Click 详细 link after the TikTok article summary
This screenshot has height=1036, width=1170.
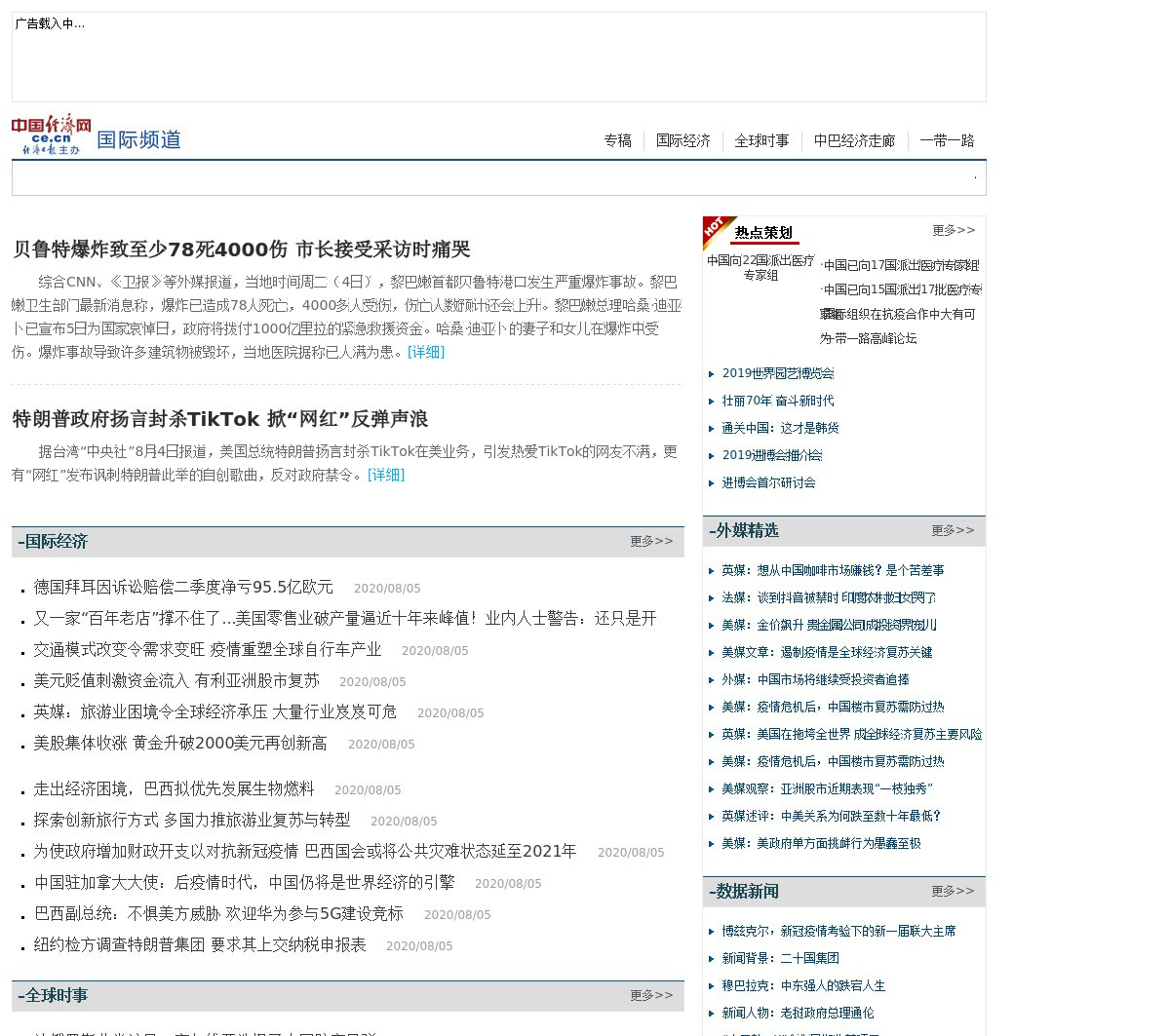(x=386, y=475)
